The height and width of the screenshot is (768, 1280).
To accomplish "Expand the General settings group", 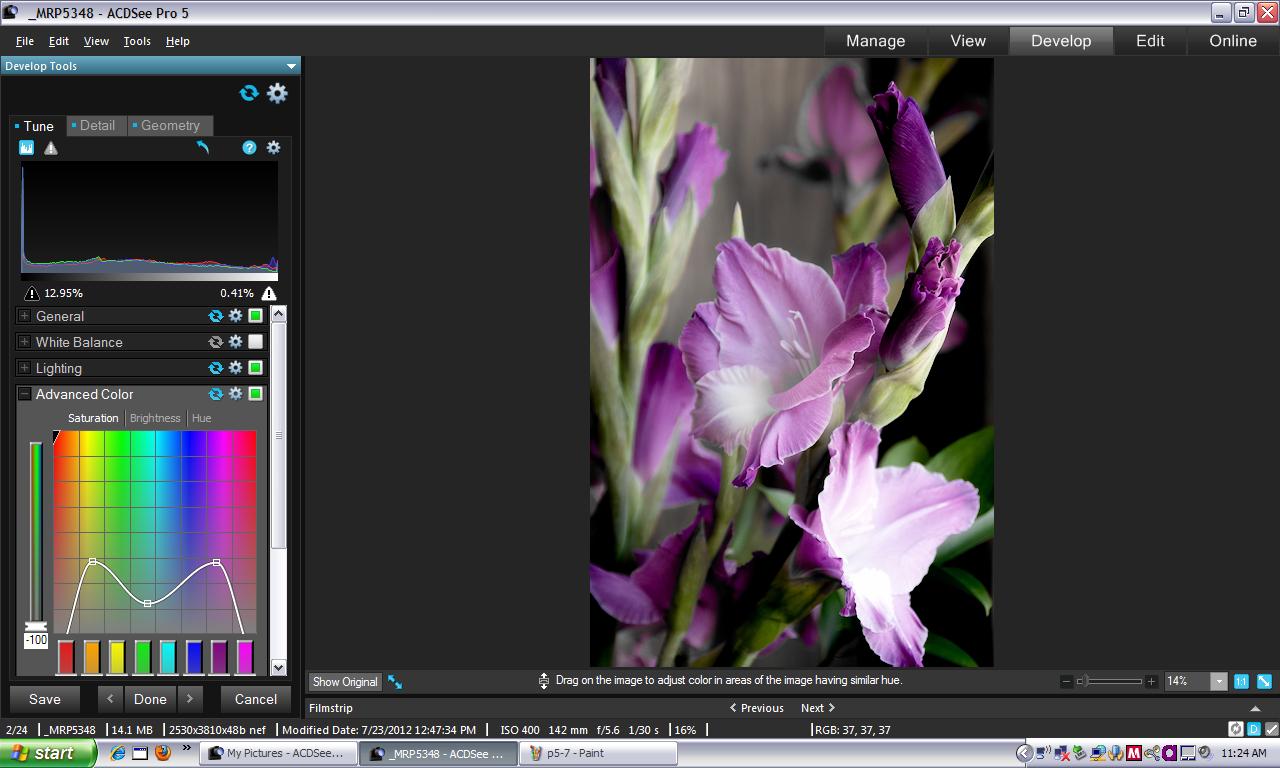I will pyautogui.click(x=24, y=316).
